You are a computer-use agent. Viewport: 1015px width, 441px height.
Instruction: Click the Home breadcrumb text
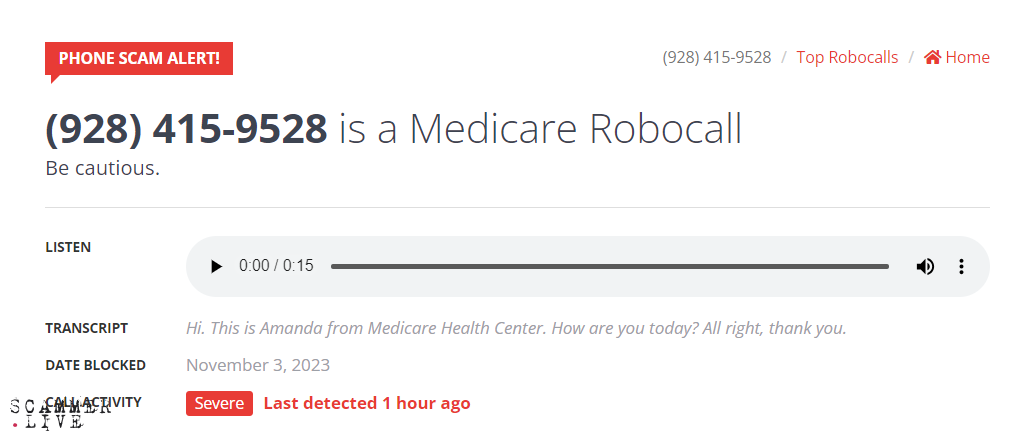tap(967, 57)
